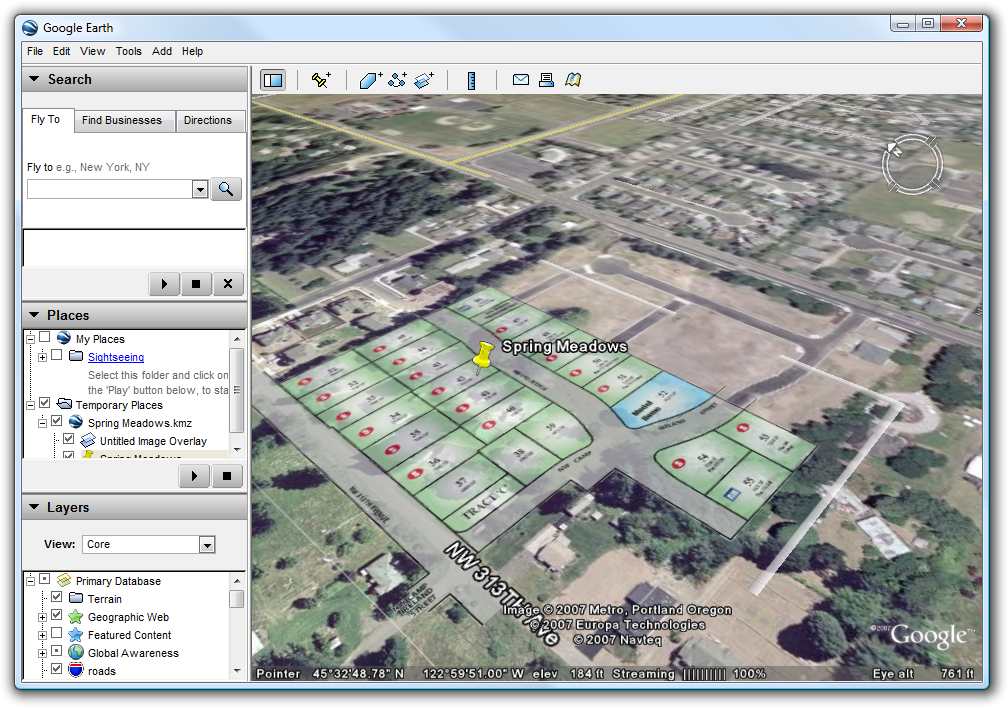Screen dimensions: 1008x708
Task: Toggle the Sightseeing checkbox
Action: click(57, 355)
